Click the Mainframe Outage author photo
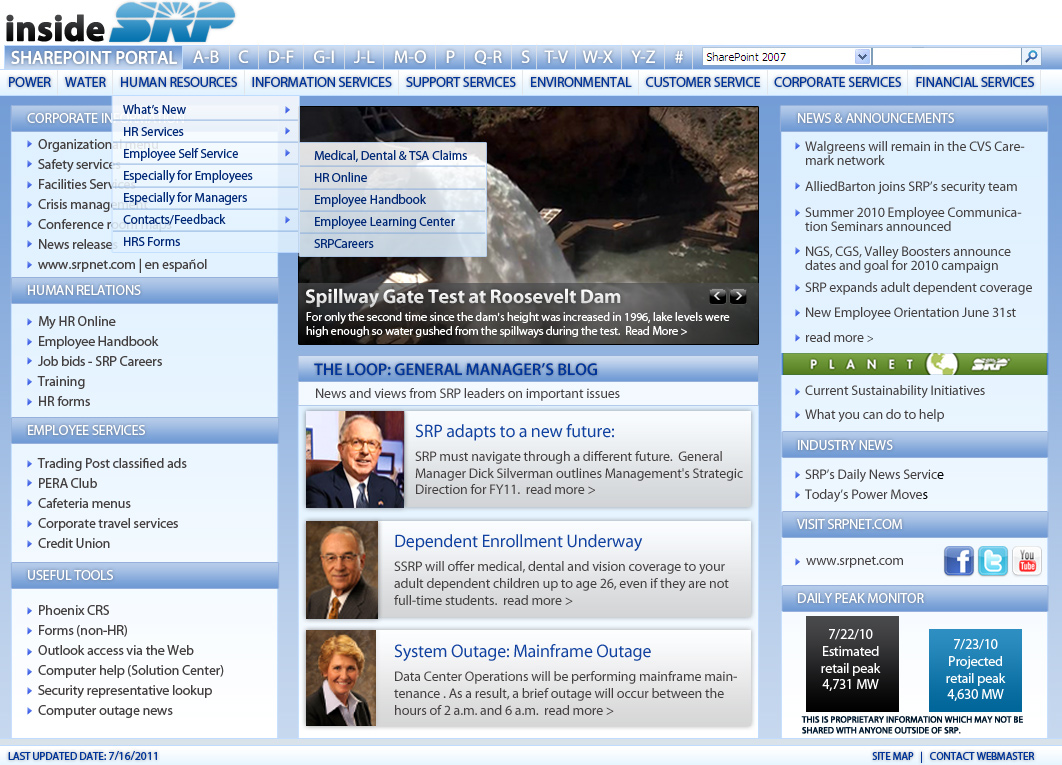Image resolution: width=1062 pixels, height=765 pixels. (341, 678)
